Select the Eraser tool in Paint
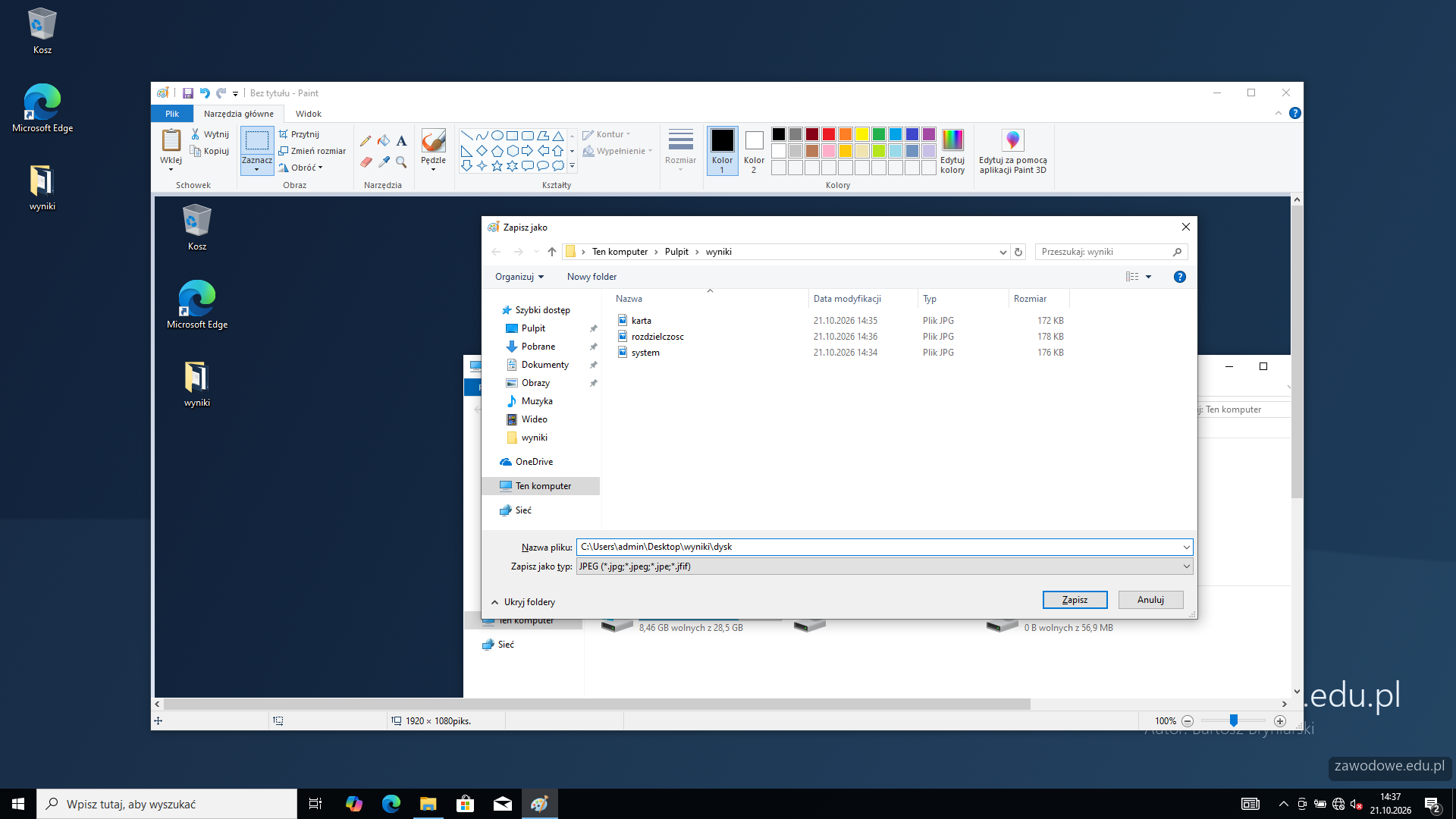 (x=366, y=162)
